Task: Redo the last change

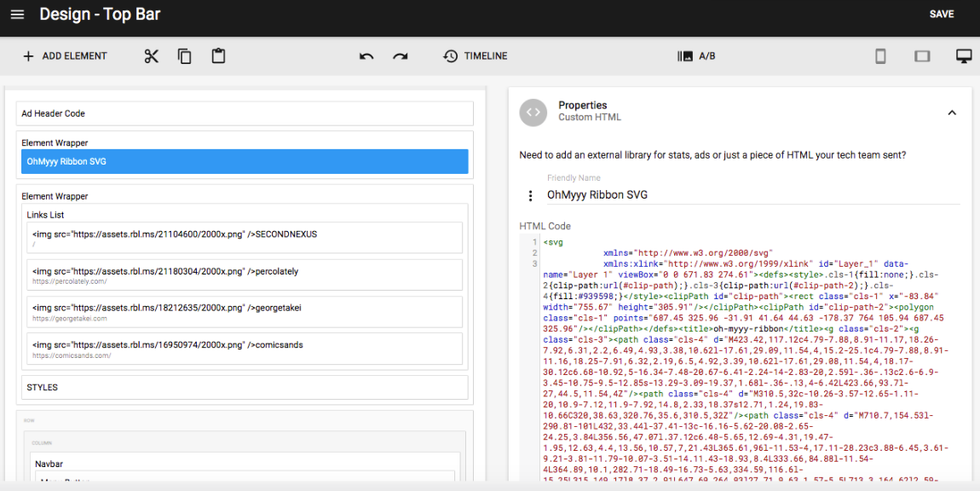Action: coord(400,56)
